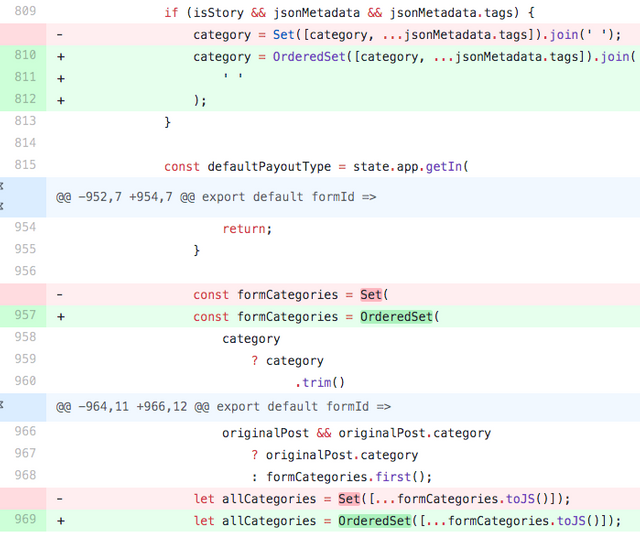Click the added line "category = OrderedSet([category,"
Image resolution: width=640 pixels, height=533 pixels.
tap(414, 57)
